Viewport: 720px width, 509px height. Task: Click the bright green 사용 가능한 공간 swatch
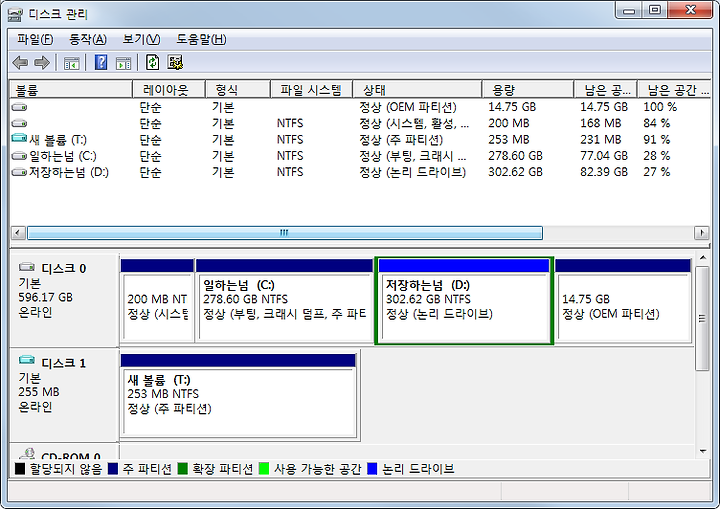[x=264, y=469]
